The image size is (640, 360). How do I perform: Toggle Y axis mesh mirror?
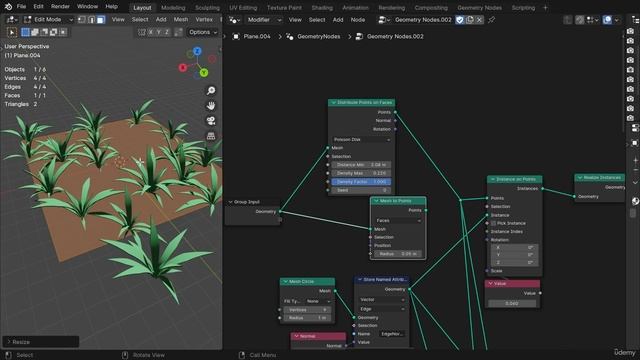coord(159,32)
